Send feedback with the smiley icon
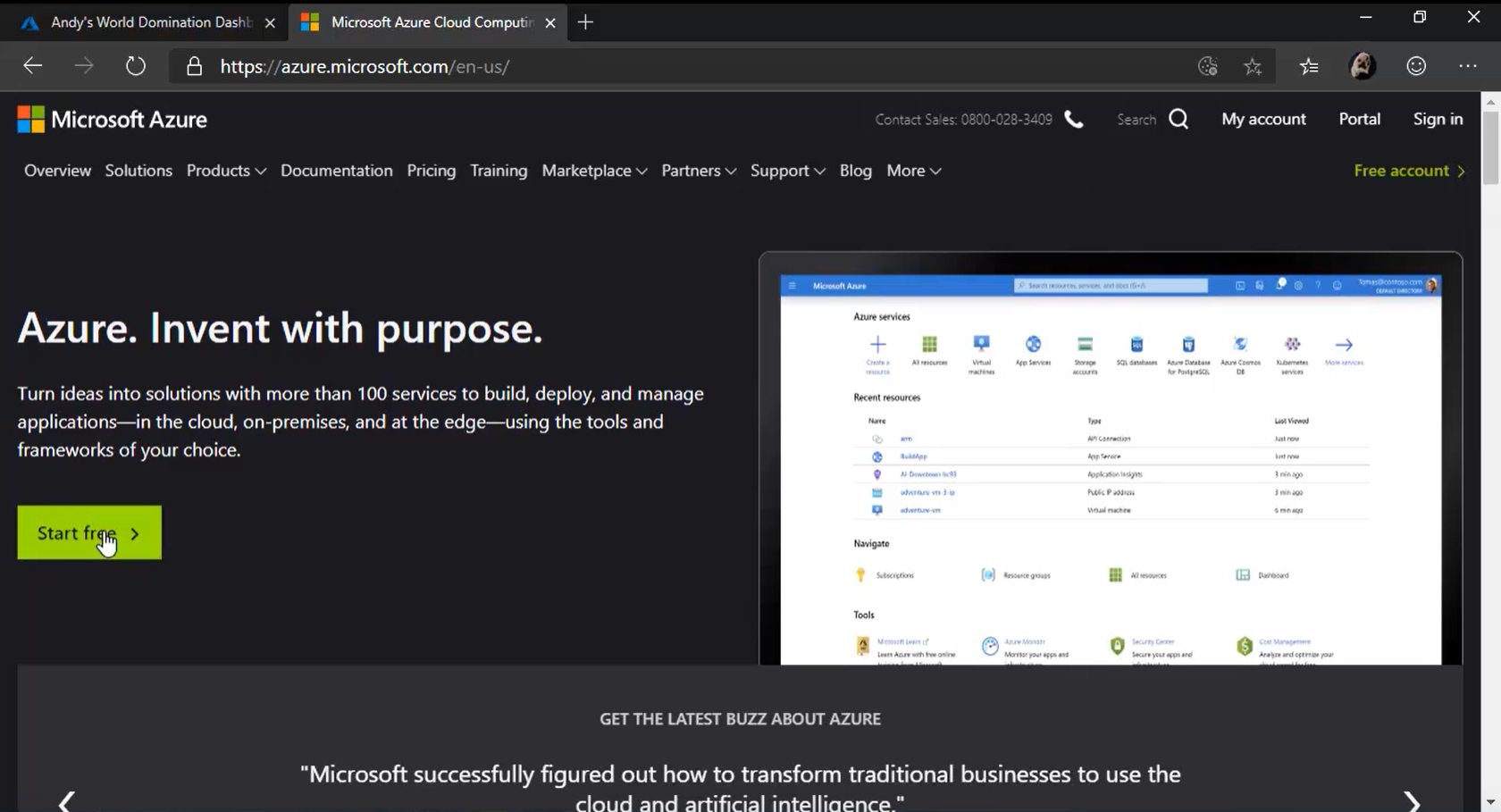Screen dimensions: 1501x812 tap(1416, 66)
